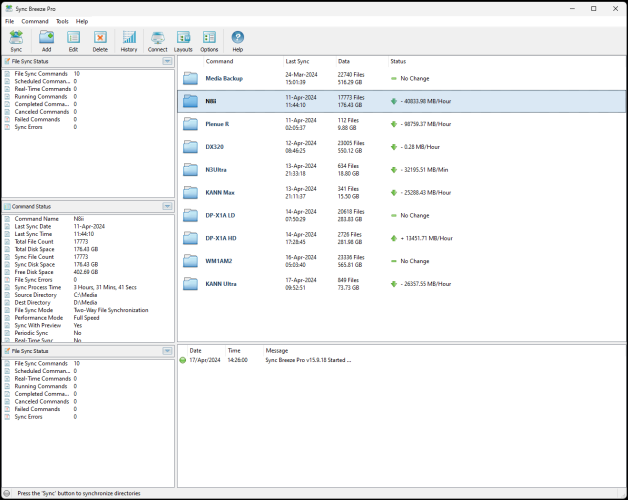628x500 pixels.
Task: Open the File menu
Action: click(x=10, y=21)
